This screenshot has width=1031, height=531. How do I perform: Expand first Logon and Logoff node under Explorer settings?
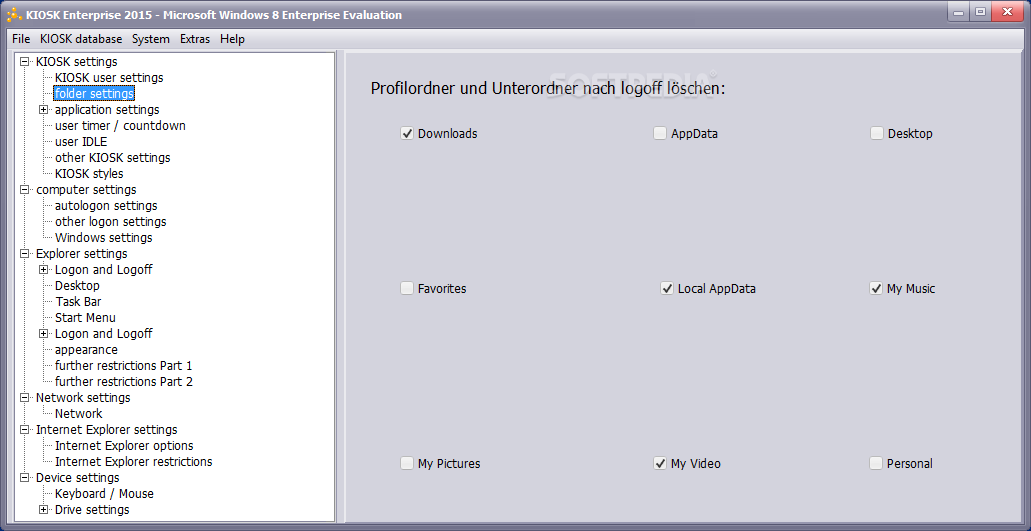pyautogui.click(x=44, y=269)
